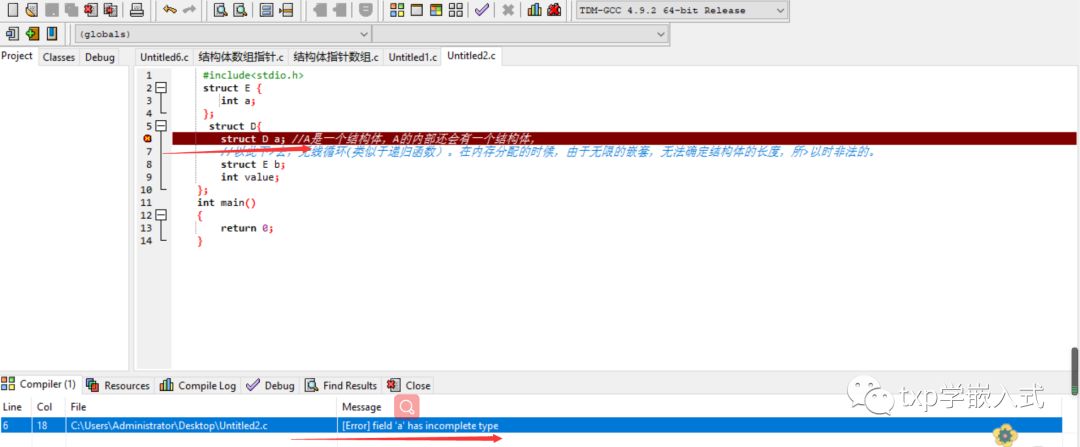Open the 结构体指针数组.c editor tab
Image resolution: width=1080 pixels, height=447 pixels.
click(336, 57)
